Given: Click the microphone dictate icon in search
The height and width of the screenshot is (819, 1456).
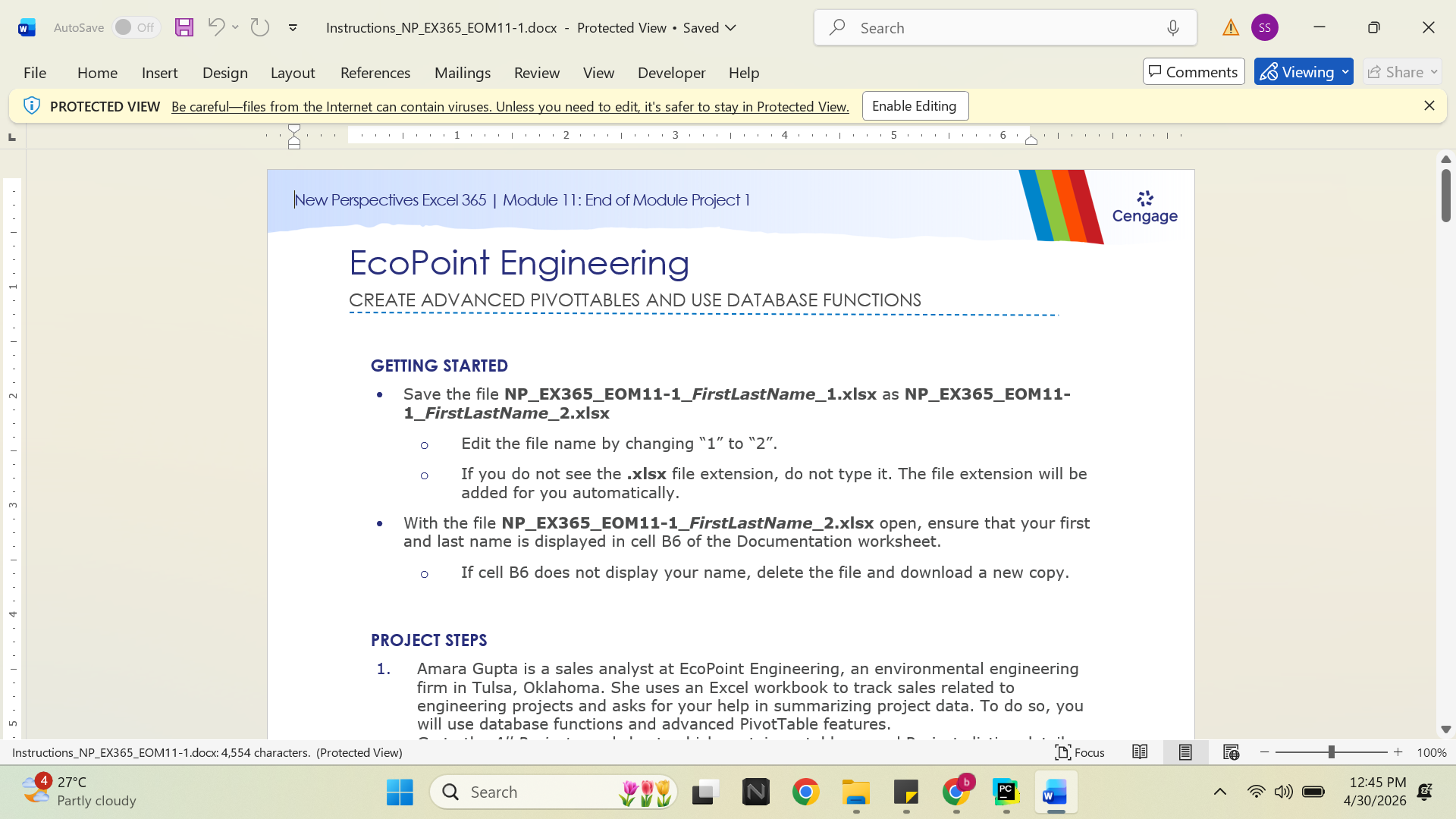Looking at the screenshot, I should (x=1173, y=28).
